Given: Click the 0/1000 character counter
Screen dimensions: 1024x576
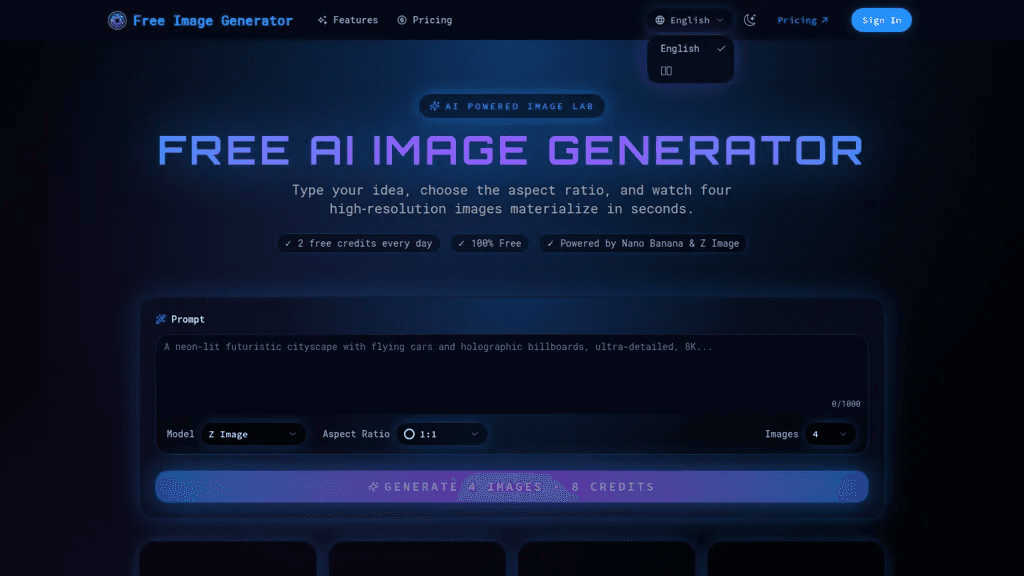Looking at the screenshot, I should pyautogui.click(x=846, y=404).
